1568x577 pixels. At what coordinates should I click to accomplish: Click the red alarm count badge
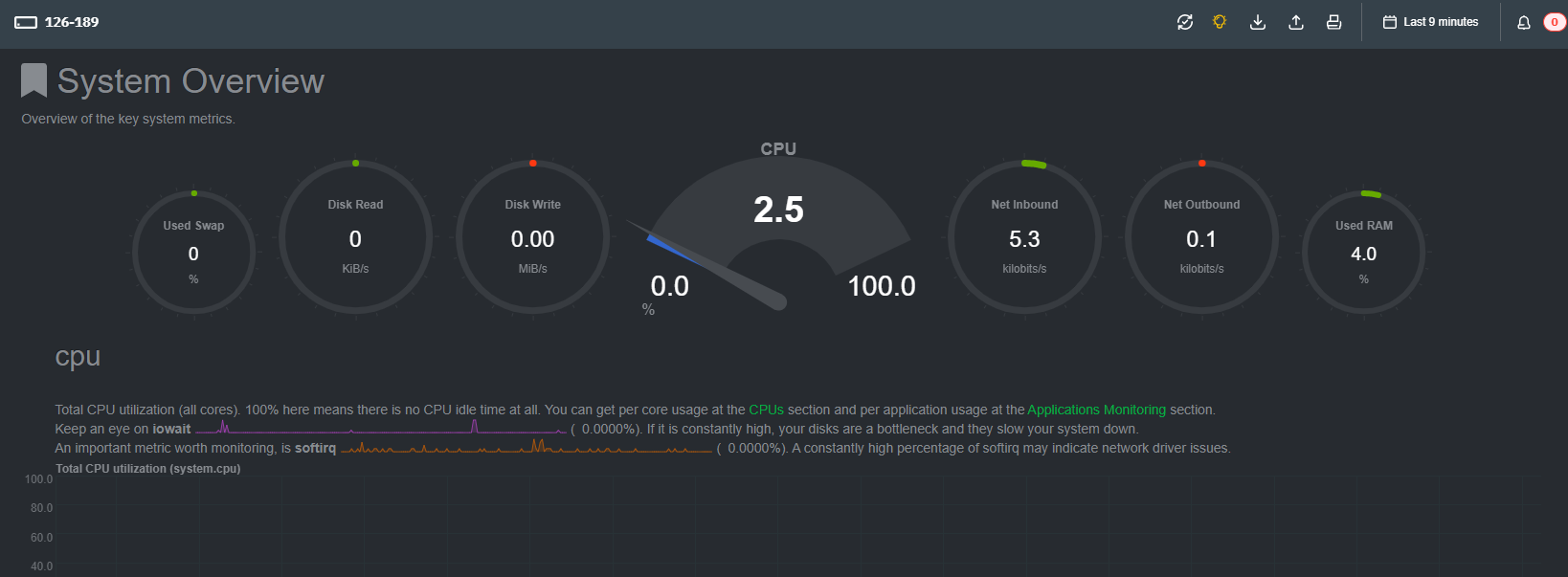point(1554,22)
